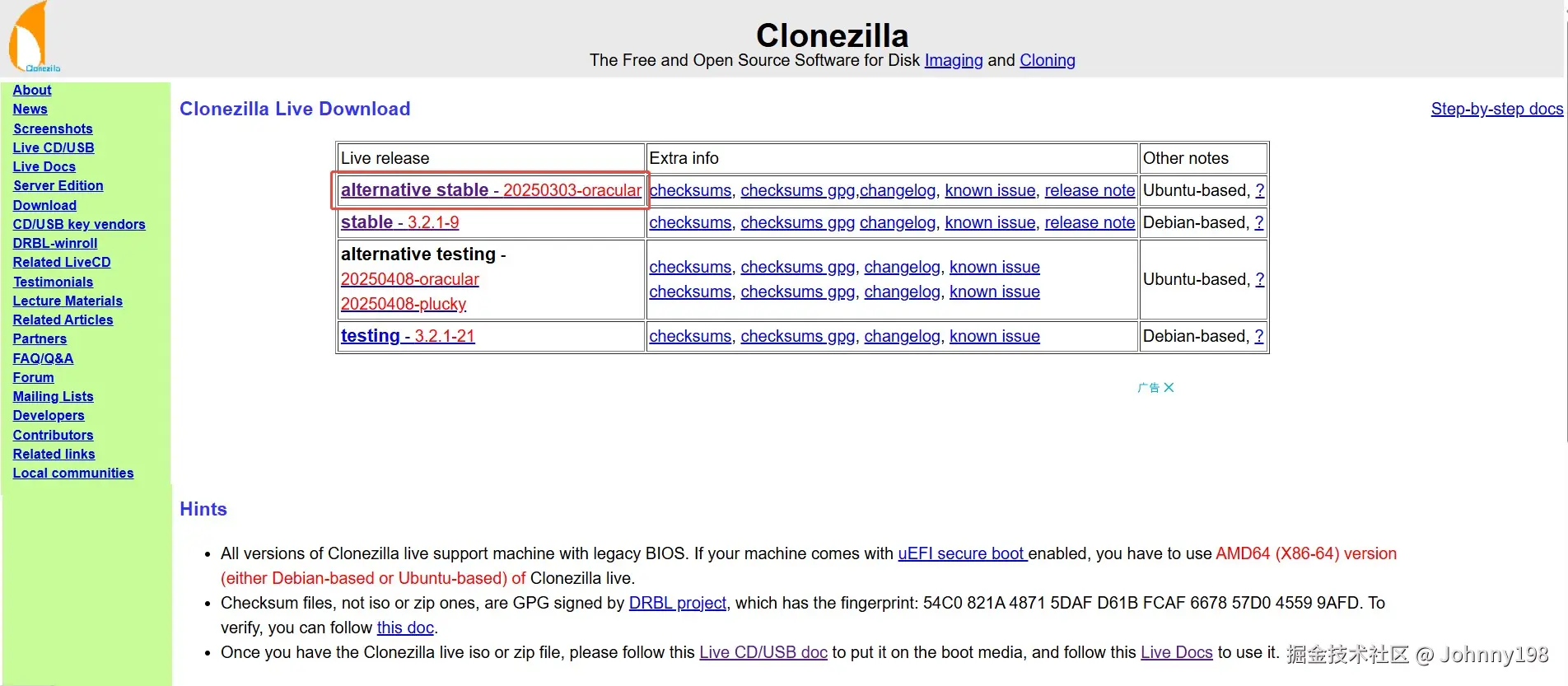Click the ? link in the stable 3.2.1-9 row
1568x686 pixels.
point(1259,222)
